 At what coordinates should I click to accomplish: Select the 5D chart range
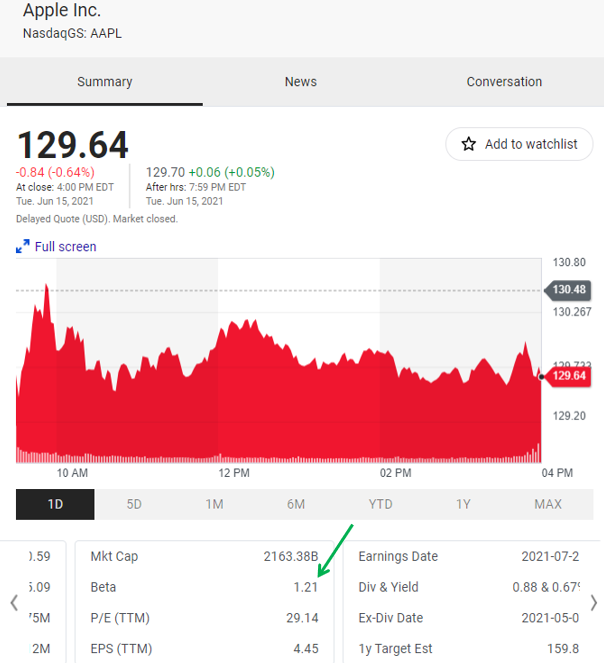pyautogui.click(x=134, y=504)
